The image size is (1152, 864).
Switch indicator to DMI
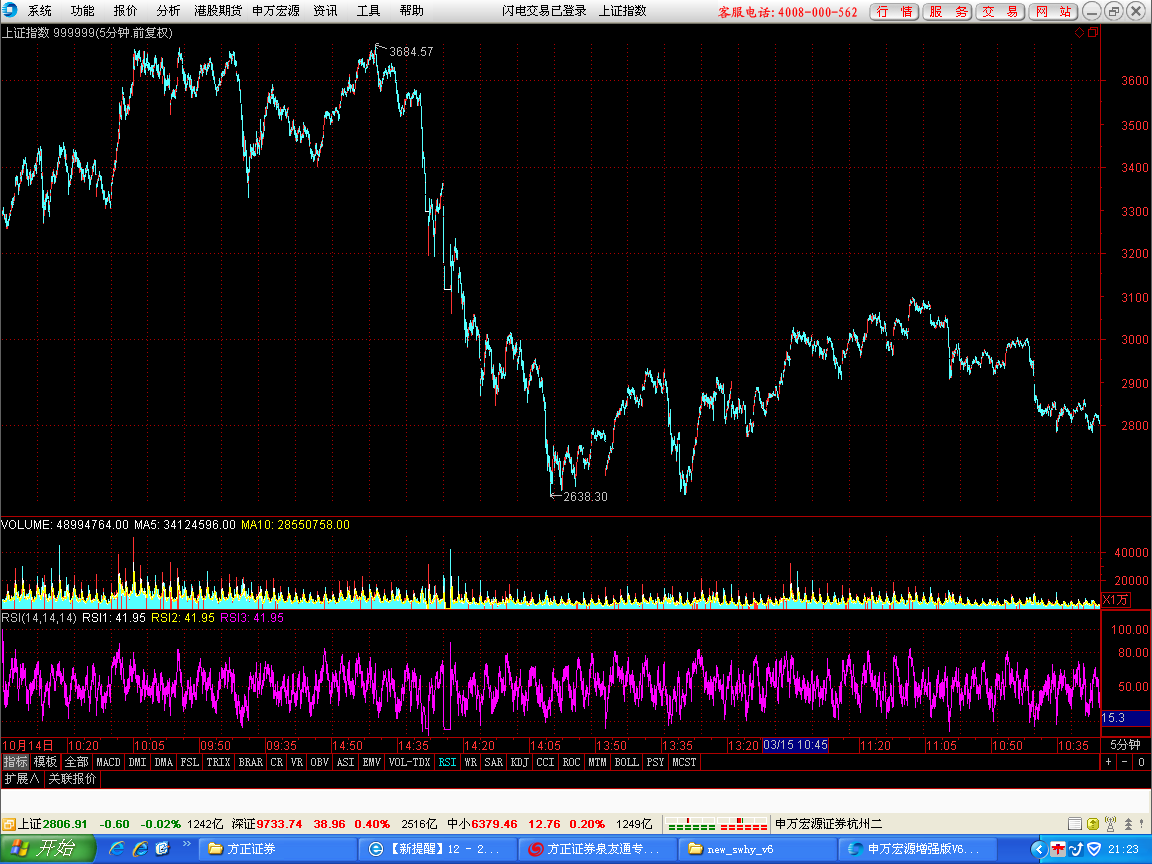(137, 762)
